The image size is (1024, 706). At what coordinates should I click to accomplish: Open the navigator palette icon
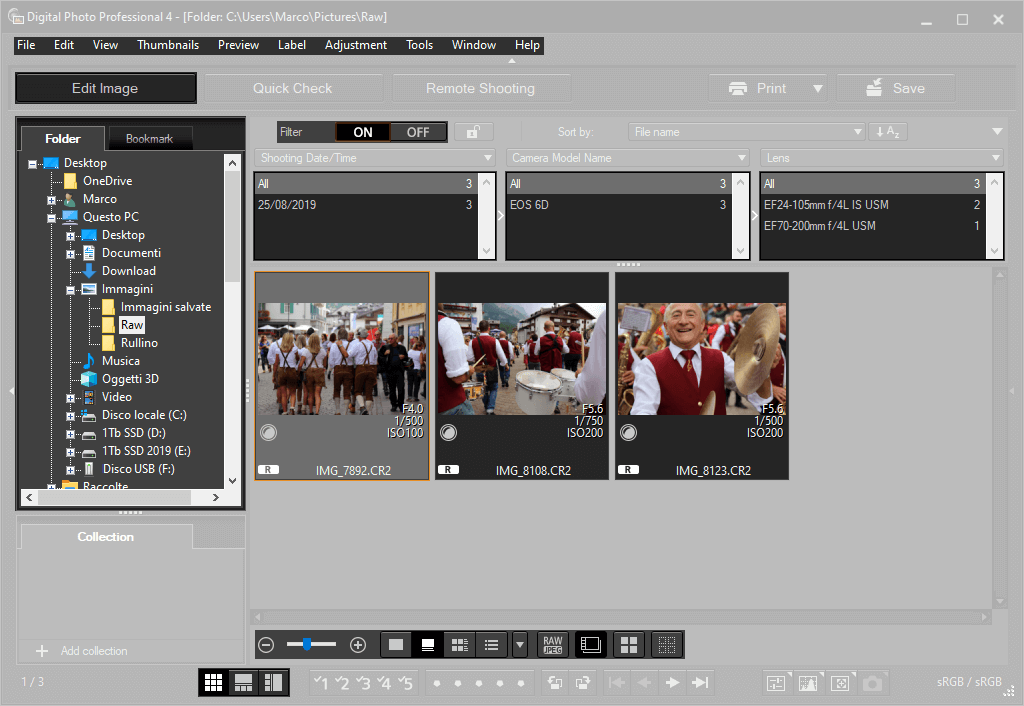tap(840, 683)
